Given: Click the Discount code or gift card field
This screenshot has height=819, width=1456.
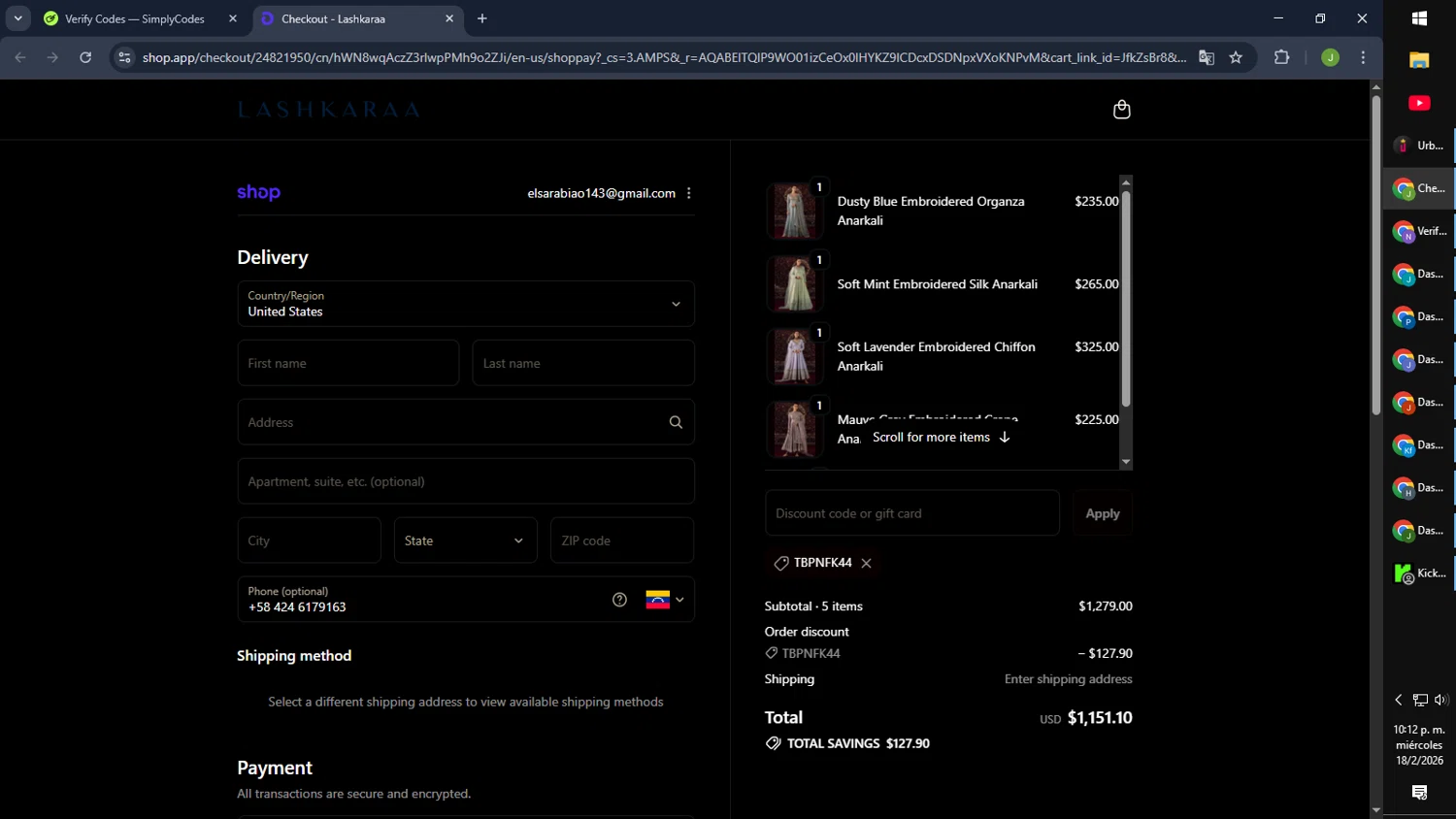Looking at the screenshot, I should (912, 513).
